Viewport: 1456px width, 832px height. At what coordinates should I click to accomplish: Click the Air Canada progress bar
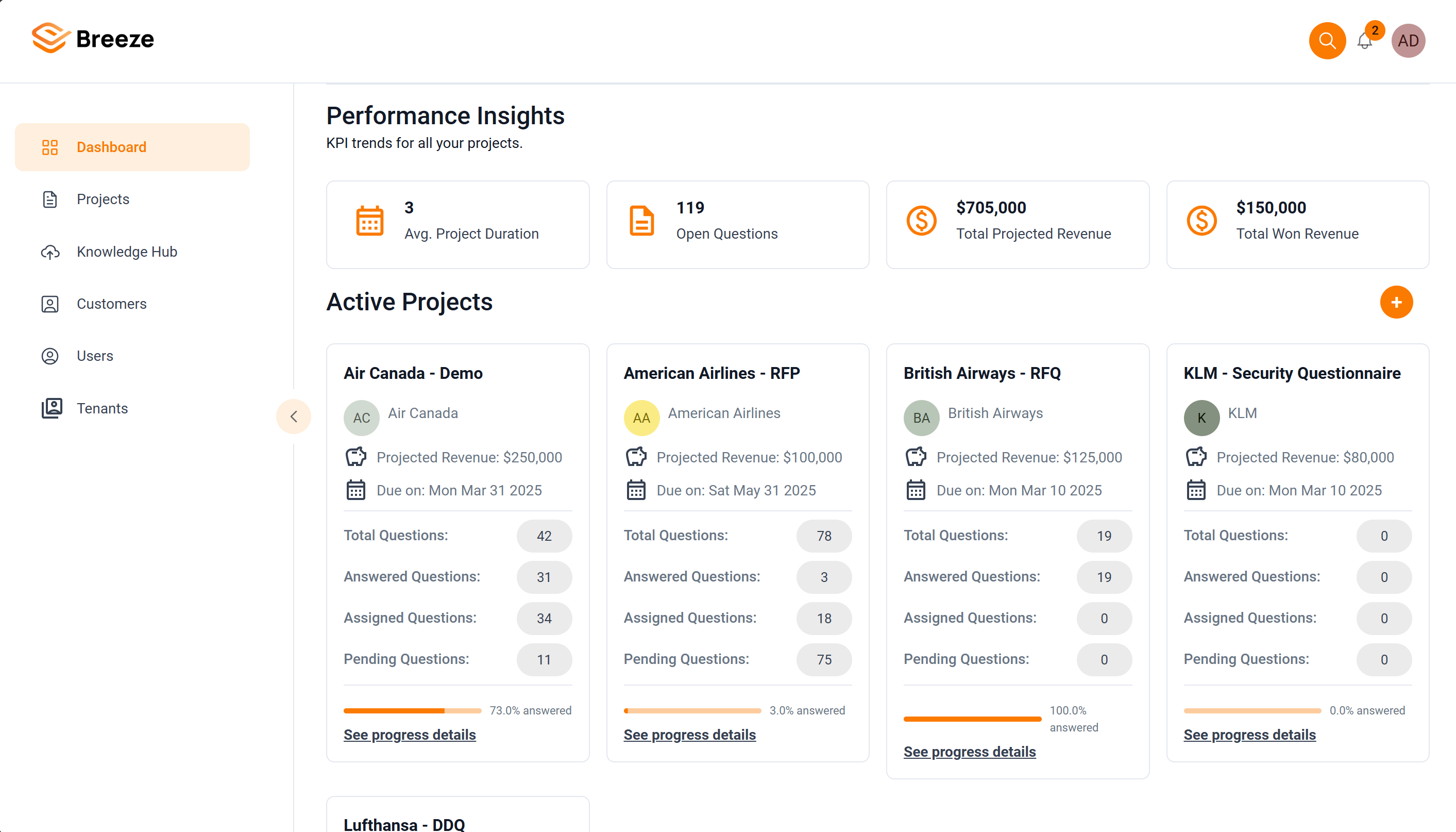(x=412, y=710)
